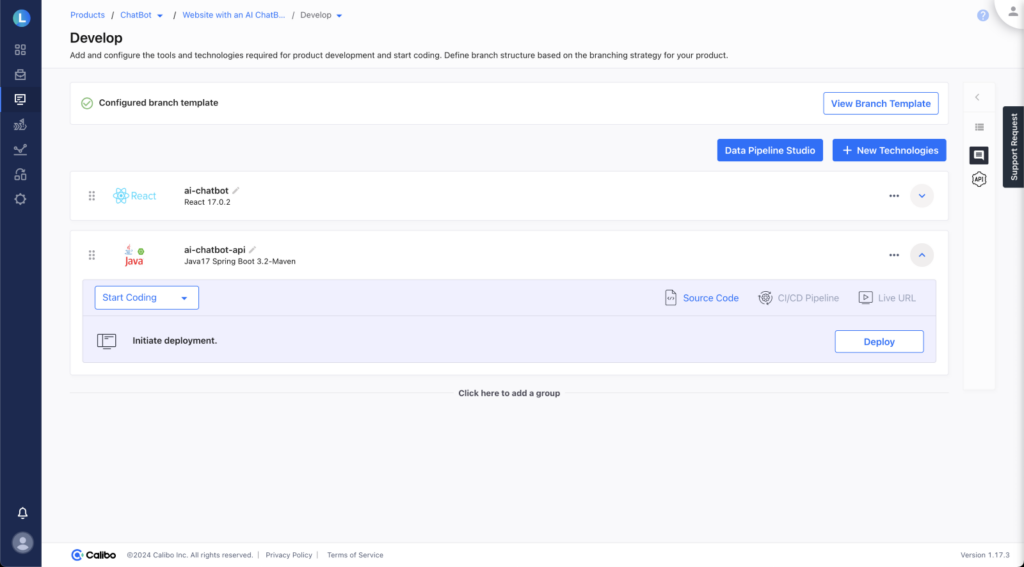1024x567 pixels.
Task: Click the notification bell in the sidebar
Action: pos(22,513)
